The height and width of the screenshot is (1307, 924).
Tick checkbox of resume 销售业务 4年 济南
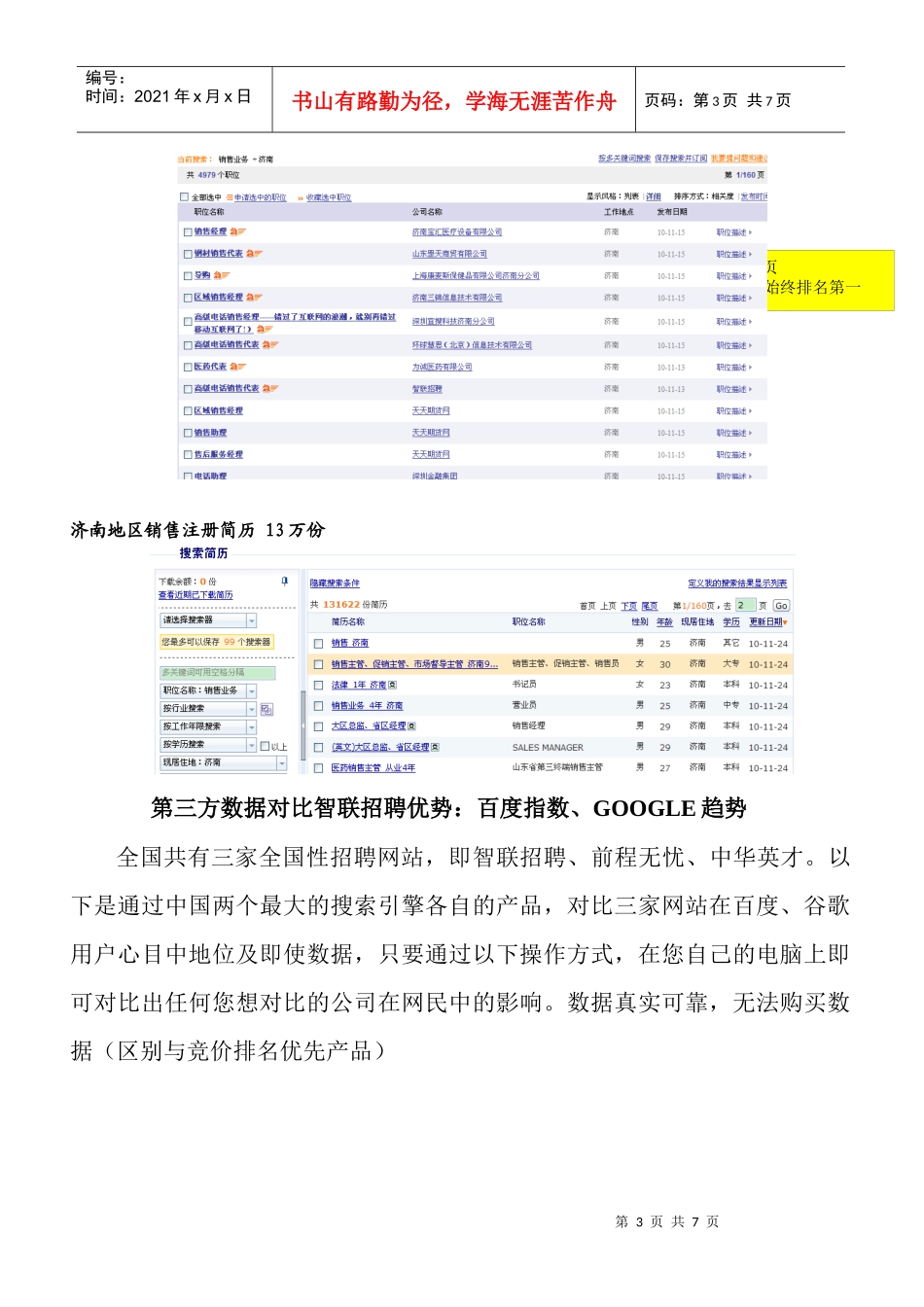[x=318, y=706]
